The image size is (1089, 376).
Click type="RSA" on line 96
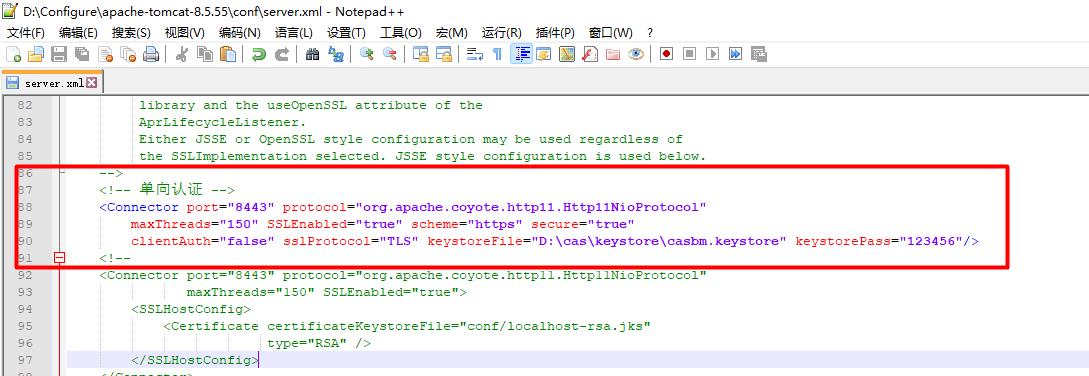point(306,343)
